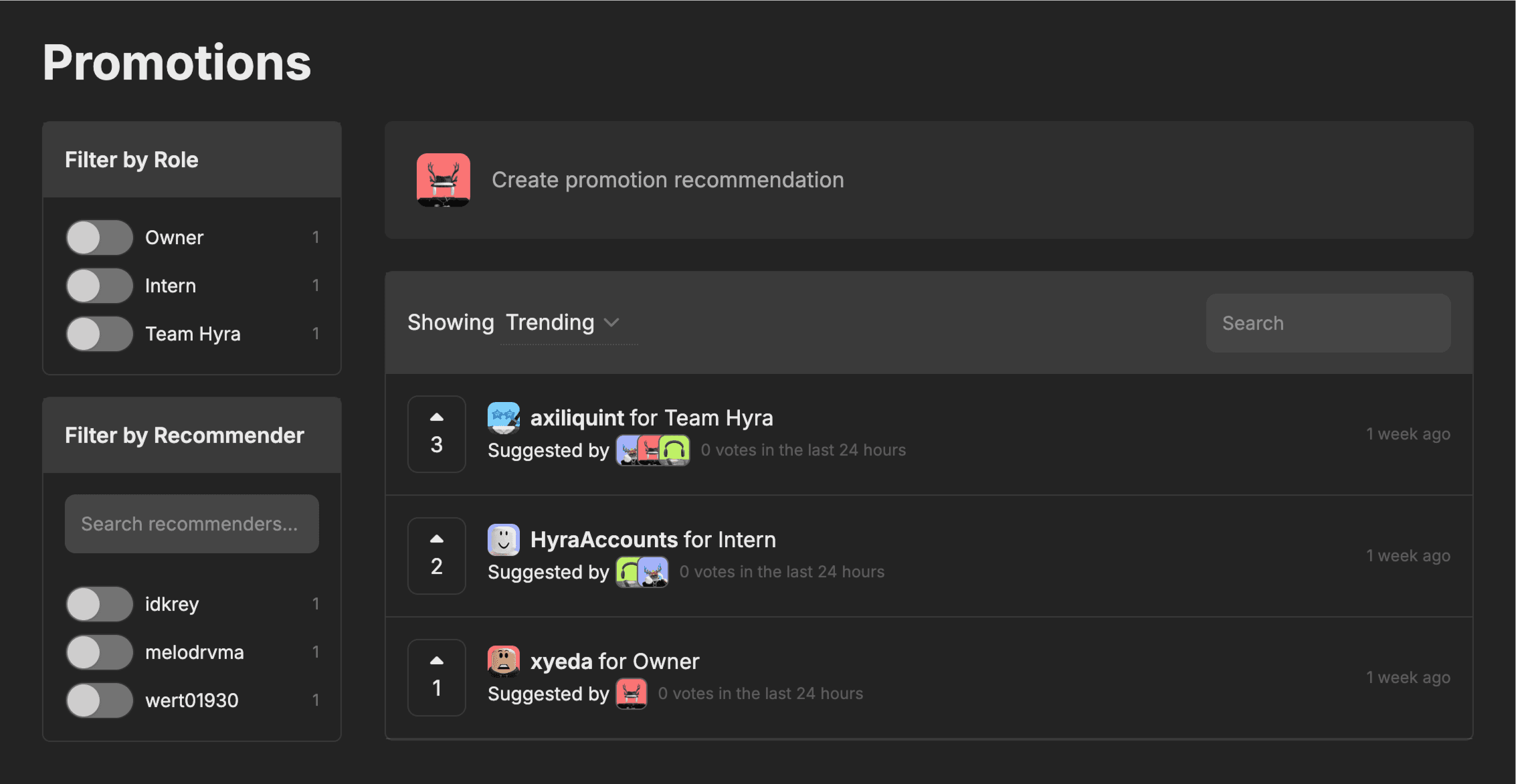This screenshot has width=1516, height=784.
Task: Click HyraAccounts' smiley avatar icon
Action: [x=503, y=540]
